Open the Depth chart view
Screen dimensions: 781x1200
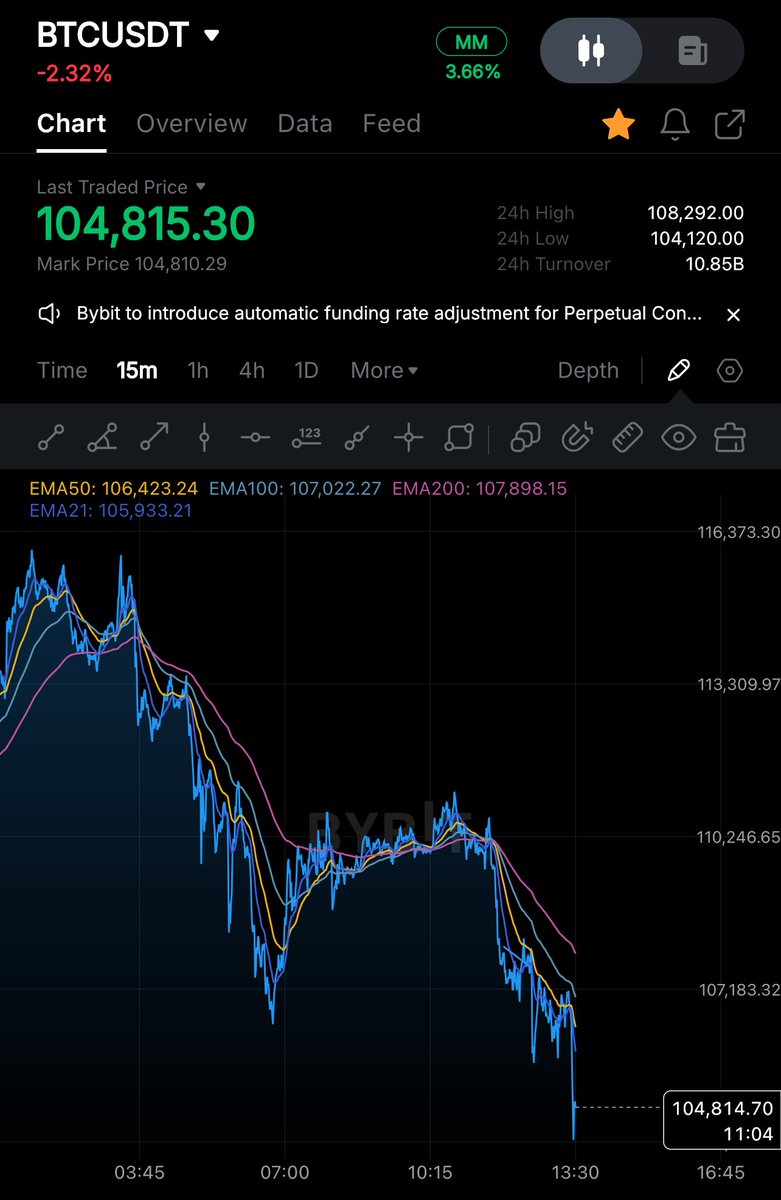(588, 370)
